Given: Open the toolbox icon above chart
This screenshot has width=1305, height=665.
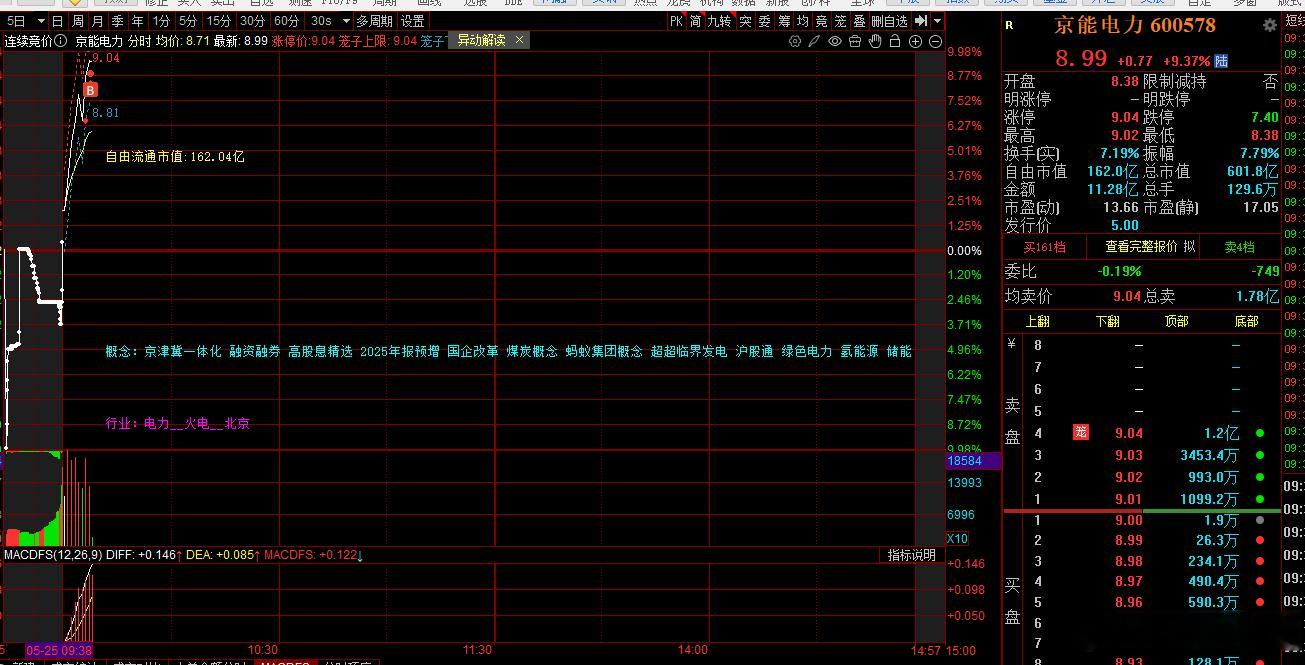Looking at the screenshot, I should [855, 41].
